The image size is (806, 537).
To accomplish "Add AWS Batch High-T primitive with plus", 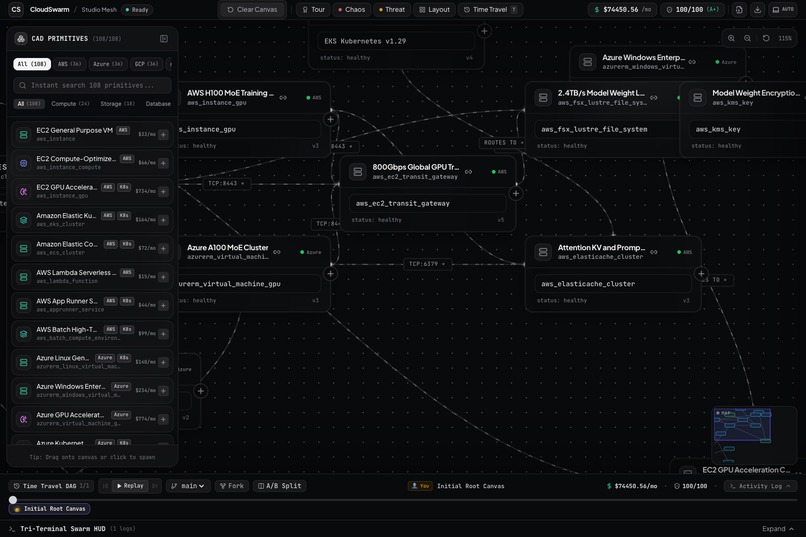I will [163, 334].
